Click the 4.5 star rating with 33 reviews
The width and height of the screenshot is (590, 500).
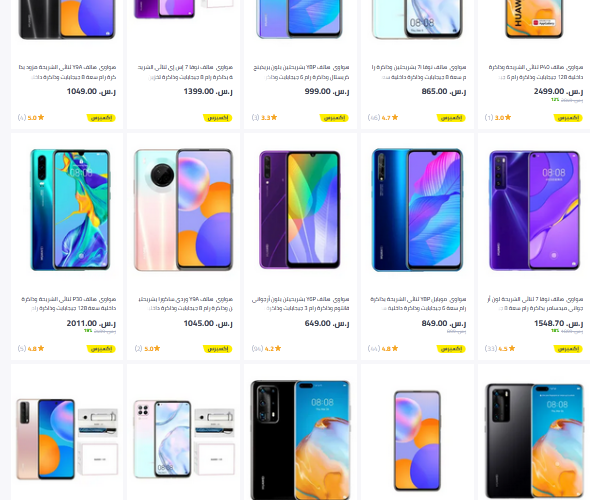coord(500,348)
